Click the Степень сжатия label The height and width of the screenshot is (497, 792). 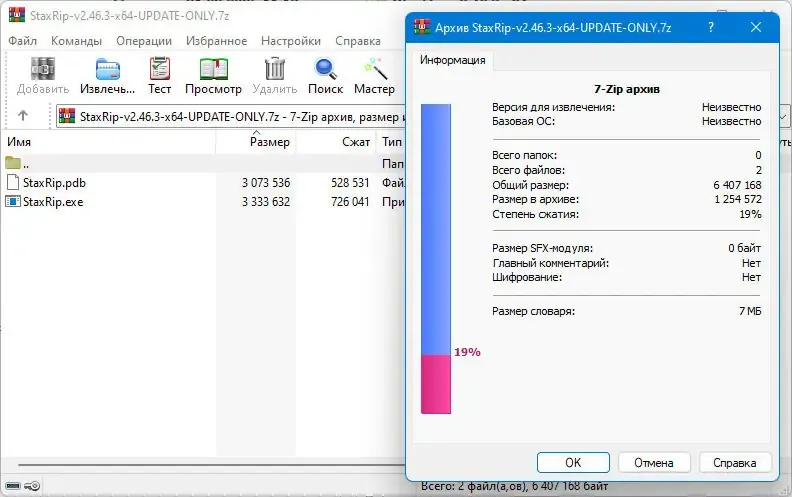tap(535, 214)
